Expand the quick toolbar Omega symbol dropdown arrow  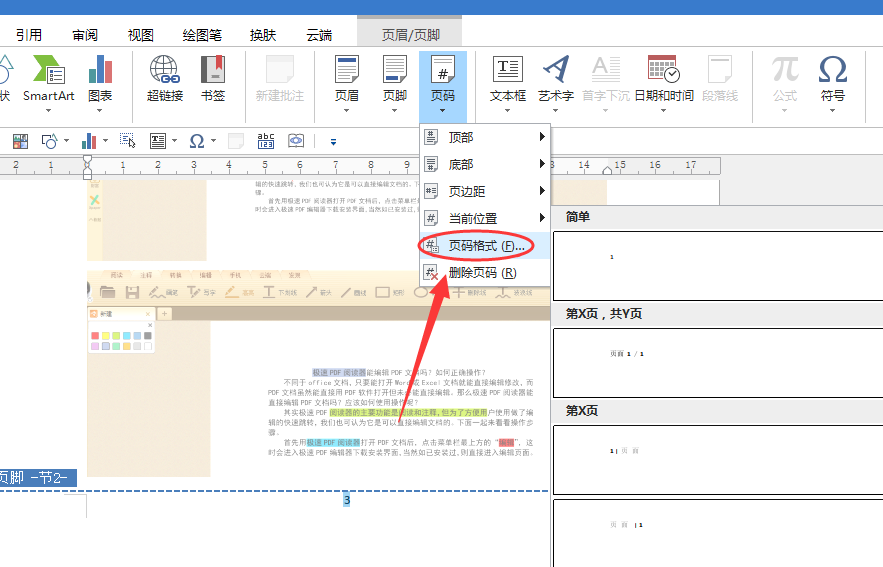tap(213, 140)
